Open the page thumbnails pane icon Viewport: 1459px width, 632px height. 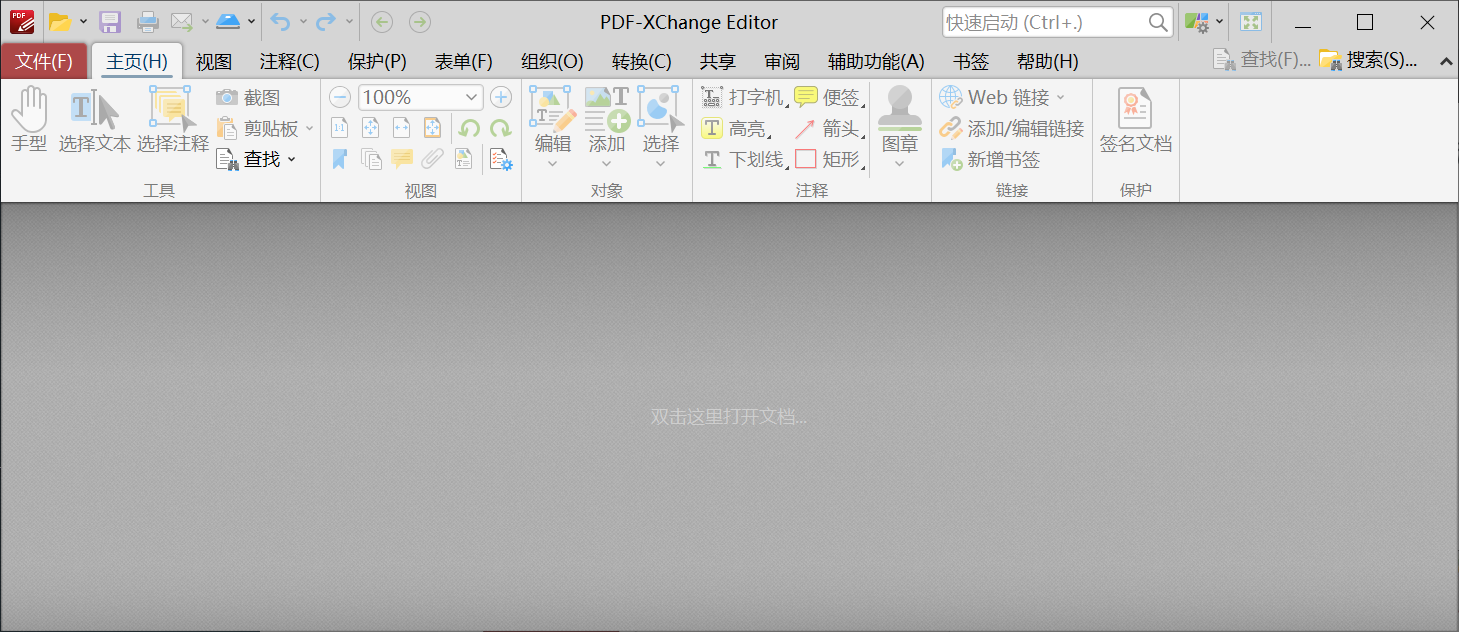click(x=371, y=159)
